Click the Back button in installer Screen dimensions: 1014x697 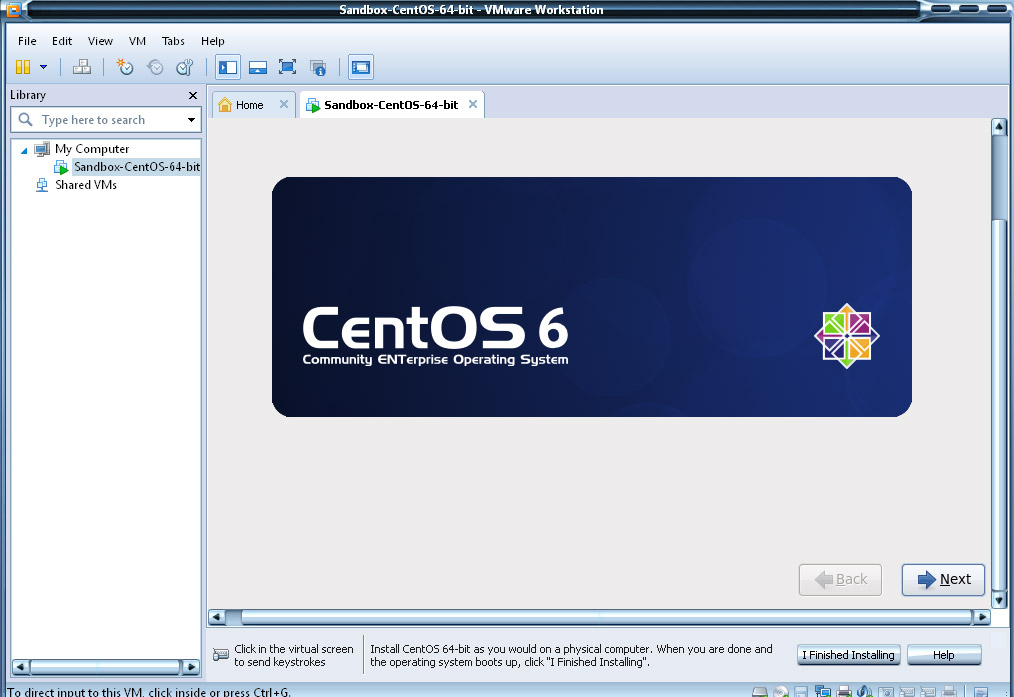point(840,579)
